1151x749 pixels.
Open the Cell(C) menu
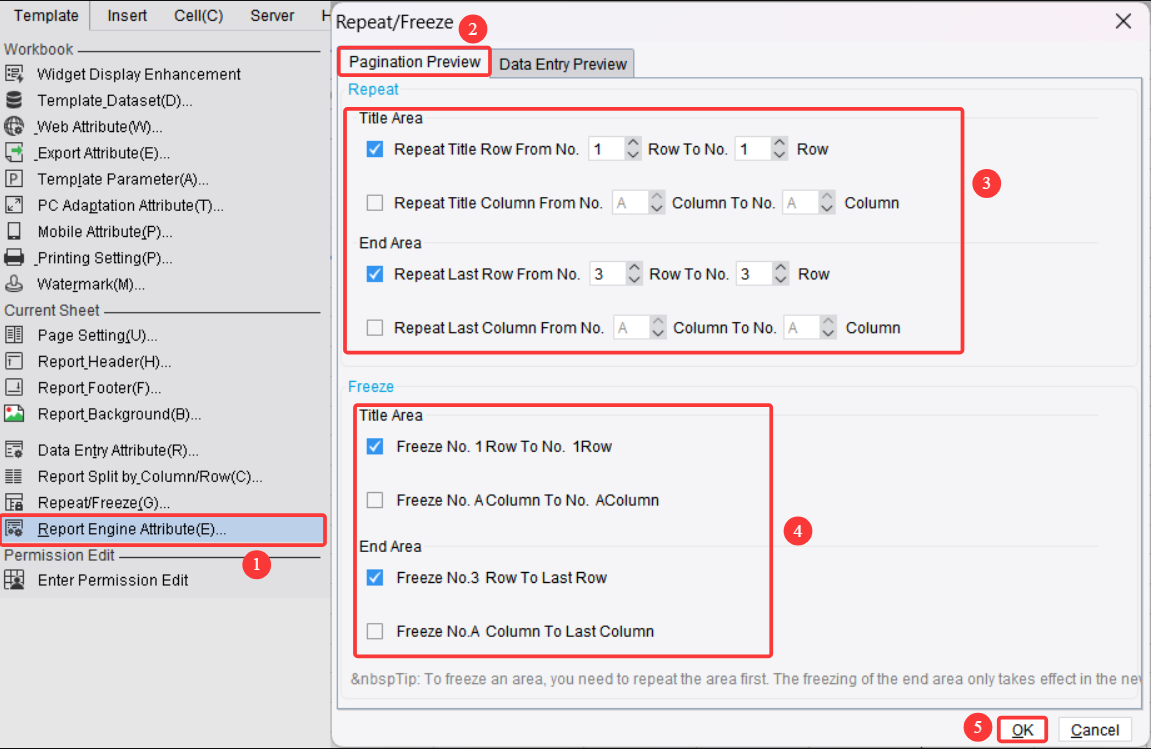(198, 15)
